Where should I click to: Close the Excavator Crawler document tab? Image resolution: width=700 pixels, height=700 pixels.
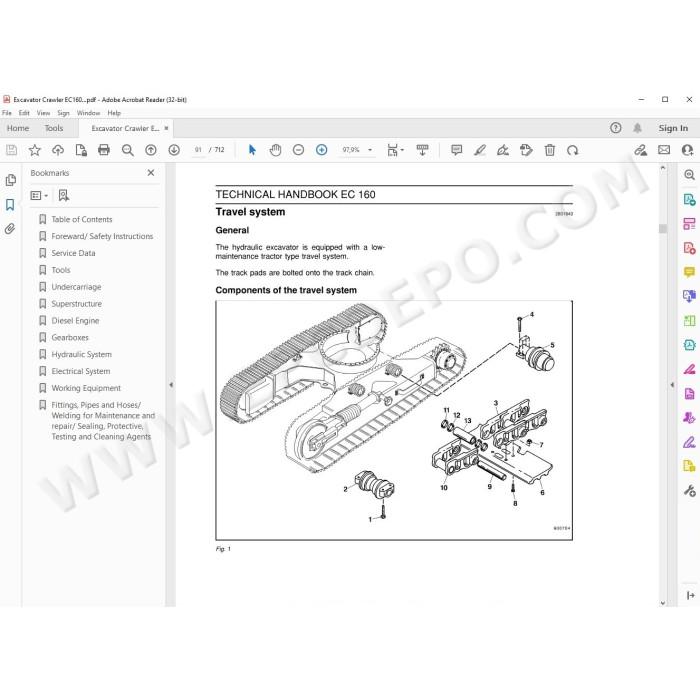coord(167,128)
